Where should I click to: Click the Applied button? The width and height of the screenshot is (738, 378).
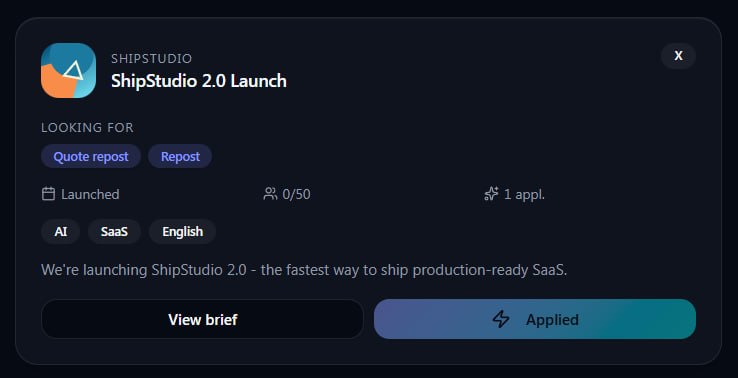click(535, 319)
